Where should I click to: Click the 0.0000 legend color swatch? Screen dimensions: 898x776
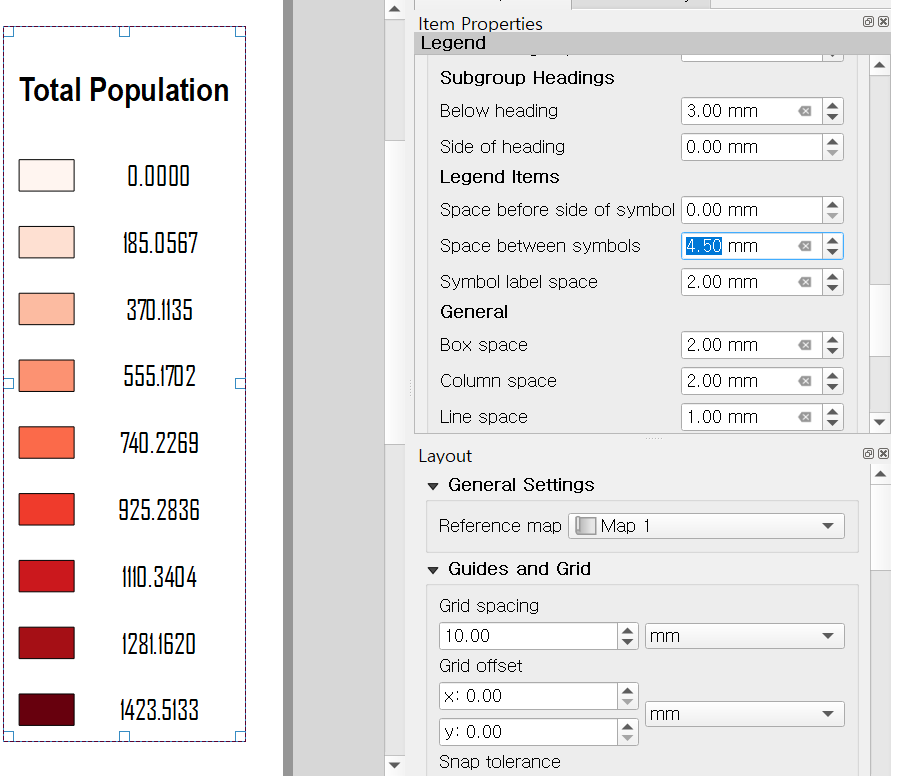tap(46, 175)
